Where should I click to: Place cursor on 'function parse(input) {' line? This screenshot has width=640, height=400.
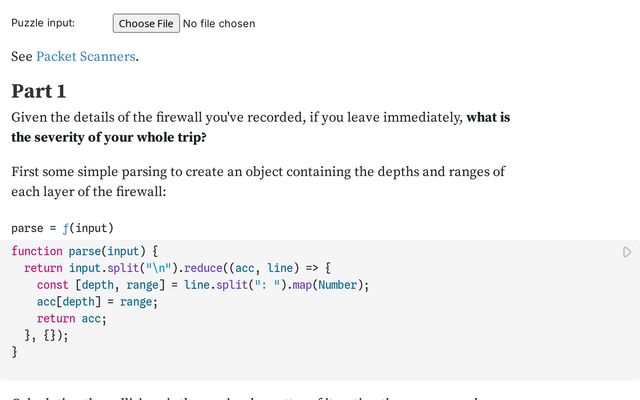pyautogui.click(x=85, y=251)
